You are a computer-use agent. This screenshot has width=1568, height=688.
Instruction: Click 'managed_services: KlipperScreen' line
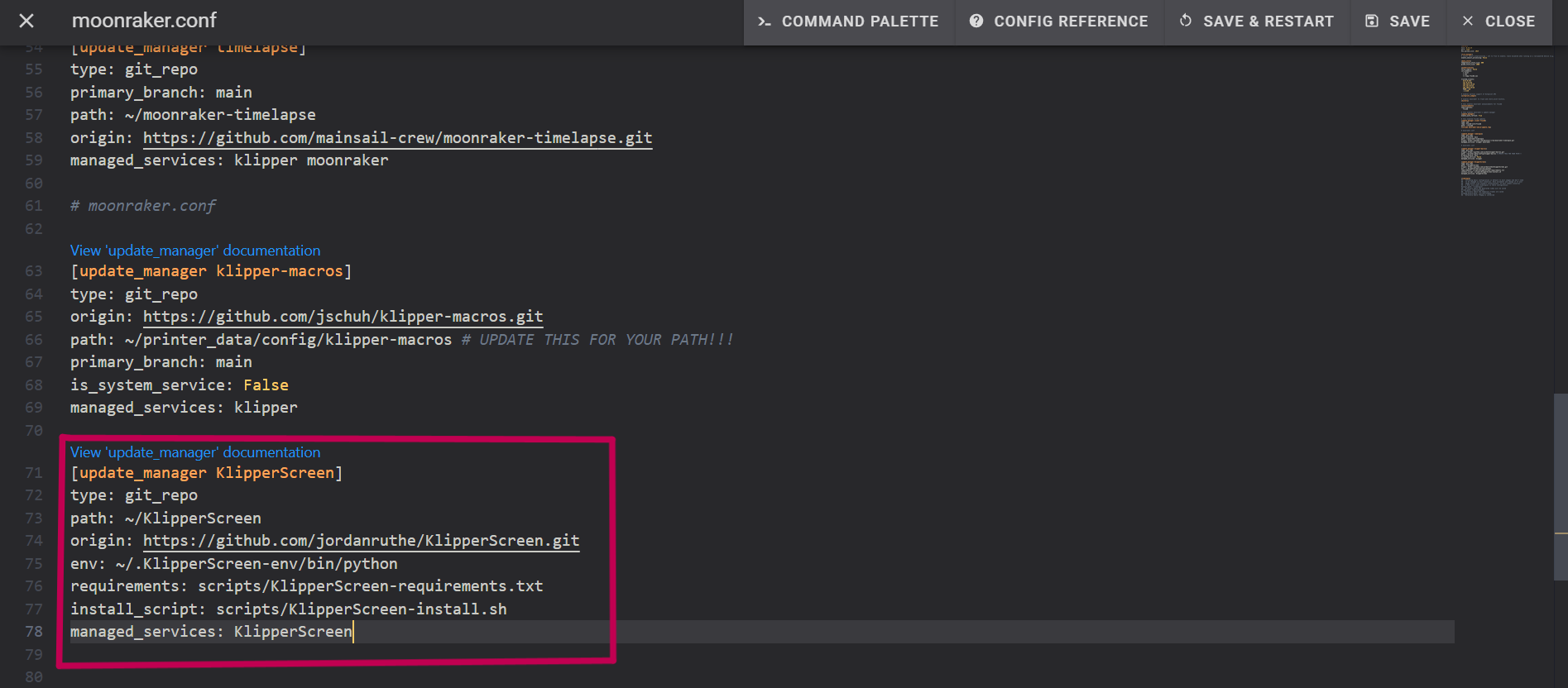pos(211,632)
